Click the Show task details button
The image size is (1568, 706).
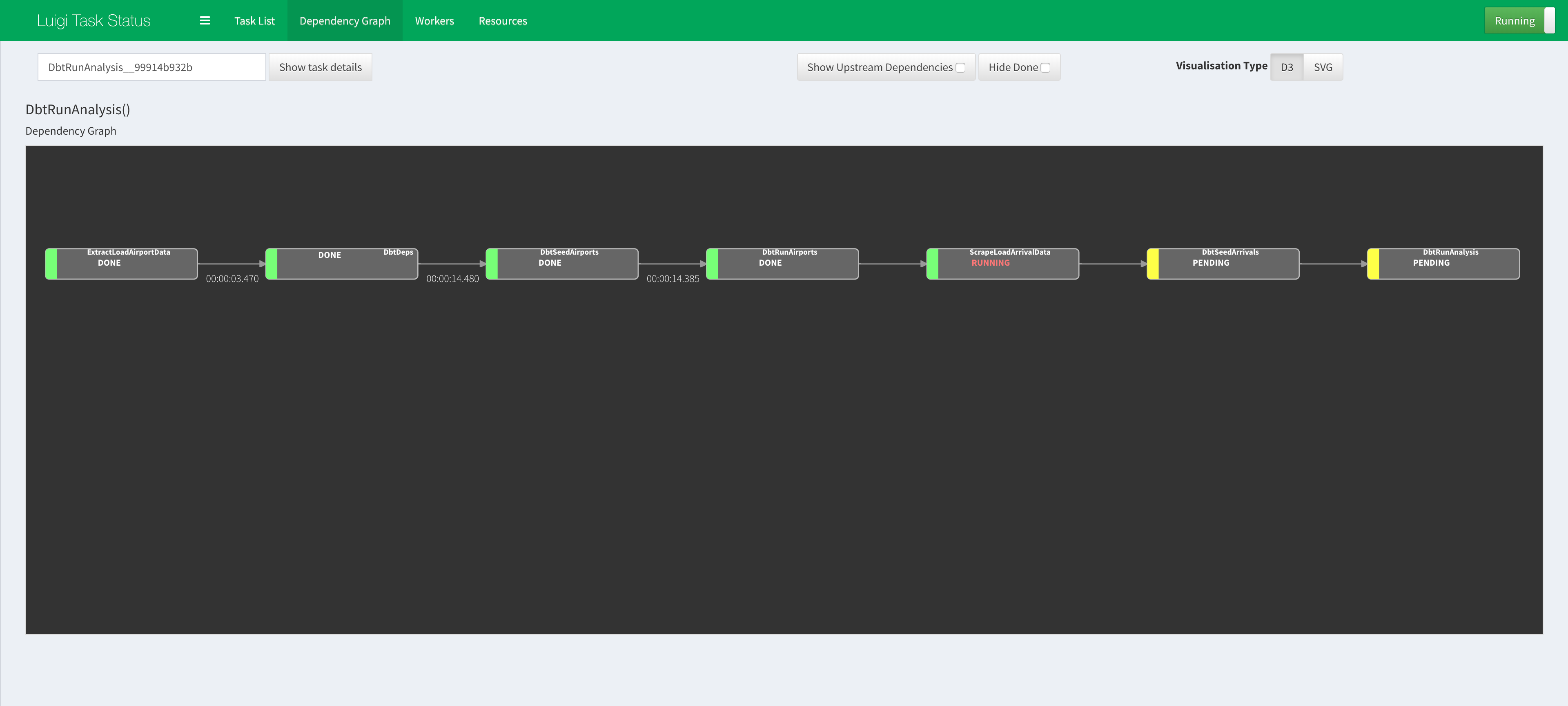click(x=320, y=67)
